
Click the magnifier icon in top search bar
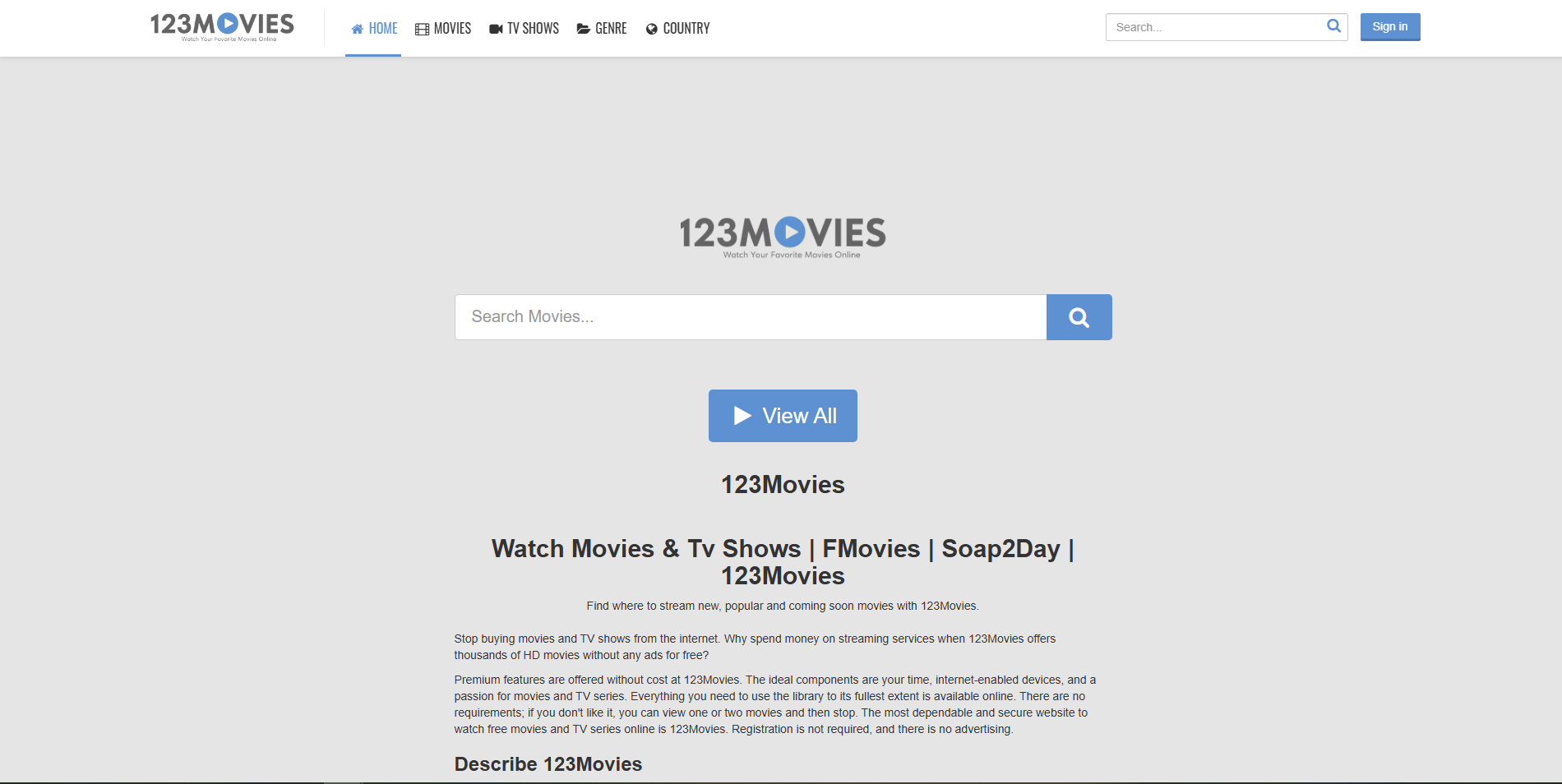pos(1333,25)
